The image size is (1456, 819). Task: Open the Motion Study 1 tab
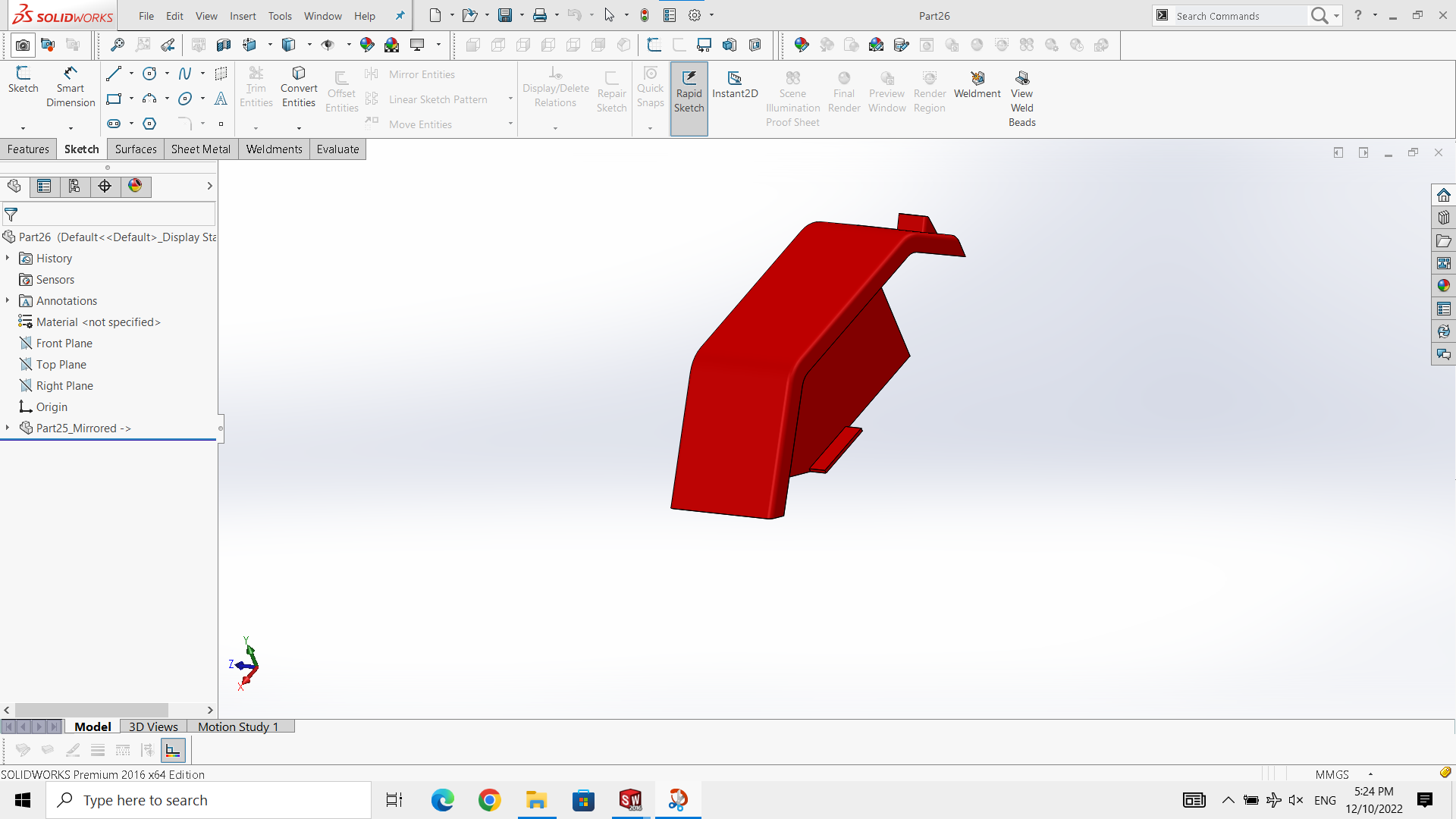238,726
